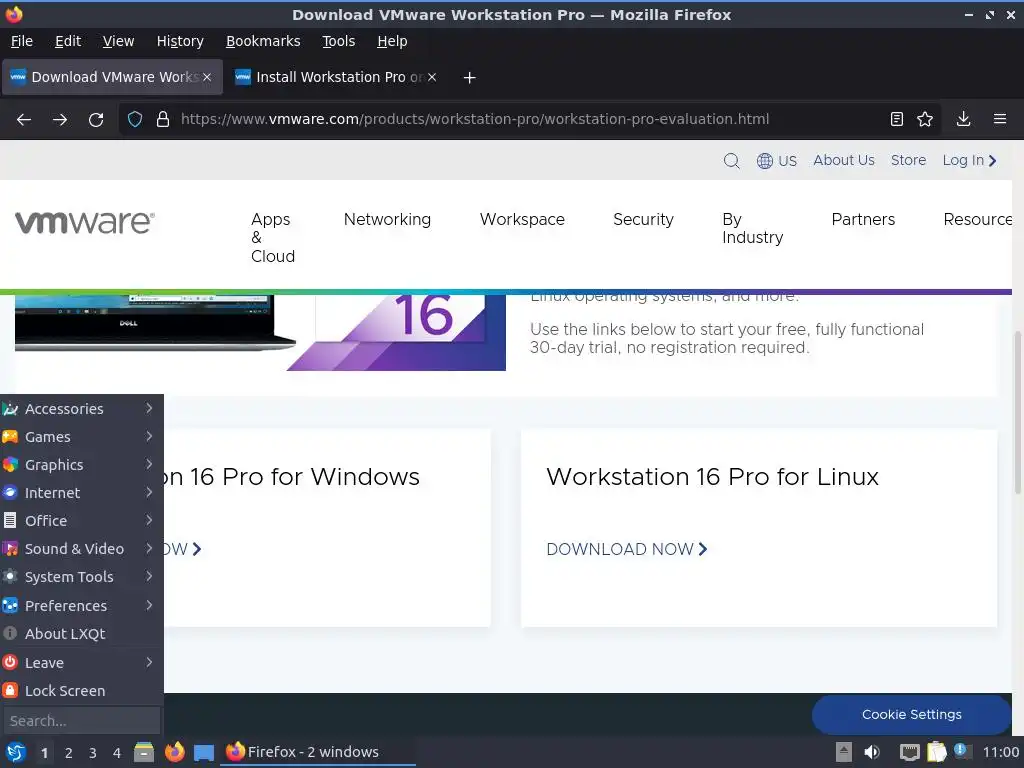
Task: Expand the Accessories submenu
Action: pos(82,409)
